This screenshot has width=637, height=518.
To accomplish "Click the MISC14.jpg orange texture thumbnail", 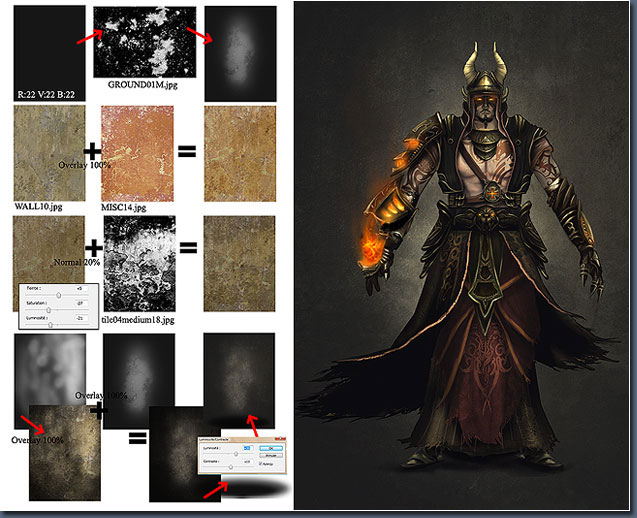I will 137,154.
